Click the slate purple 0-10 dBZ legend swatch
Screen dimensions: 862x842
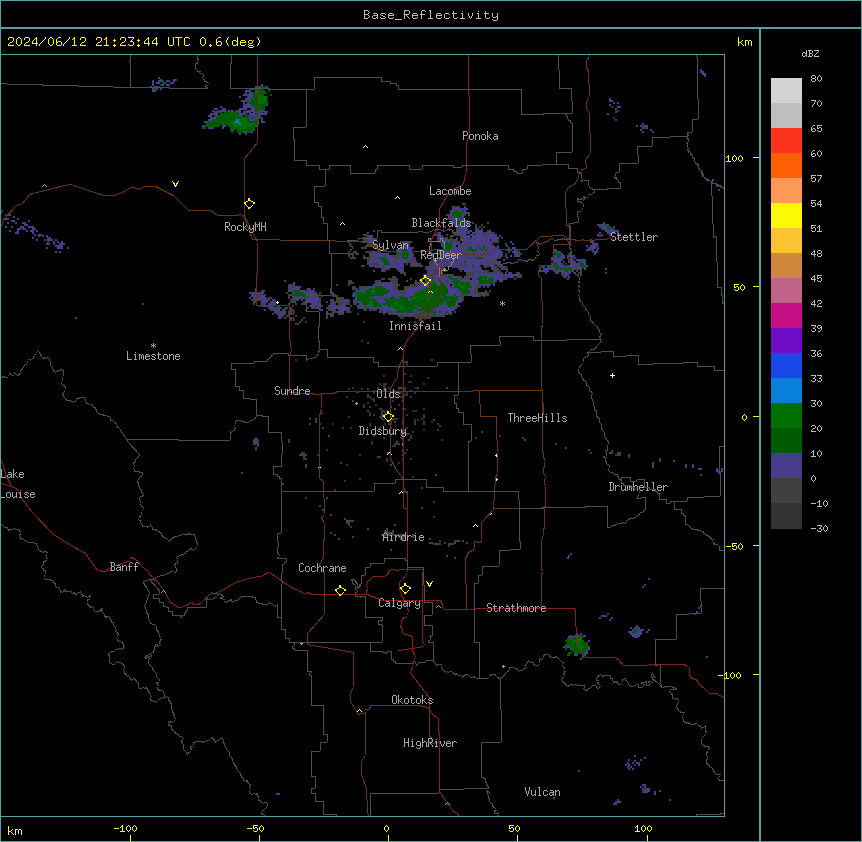click(x=786, y=466)
